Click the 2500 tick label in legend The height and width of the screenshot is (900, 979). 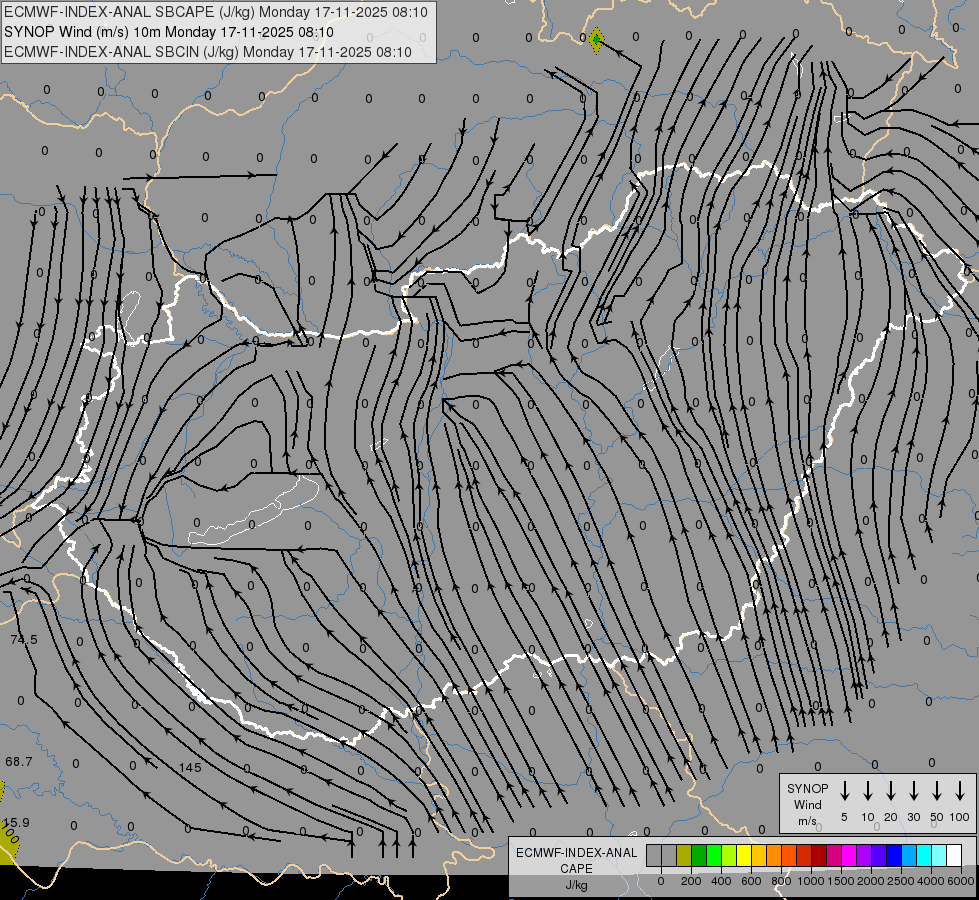click(901, 881)
